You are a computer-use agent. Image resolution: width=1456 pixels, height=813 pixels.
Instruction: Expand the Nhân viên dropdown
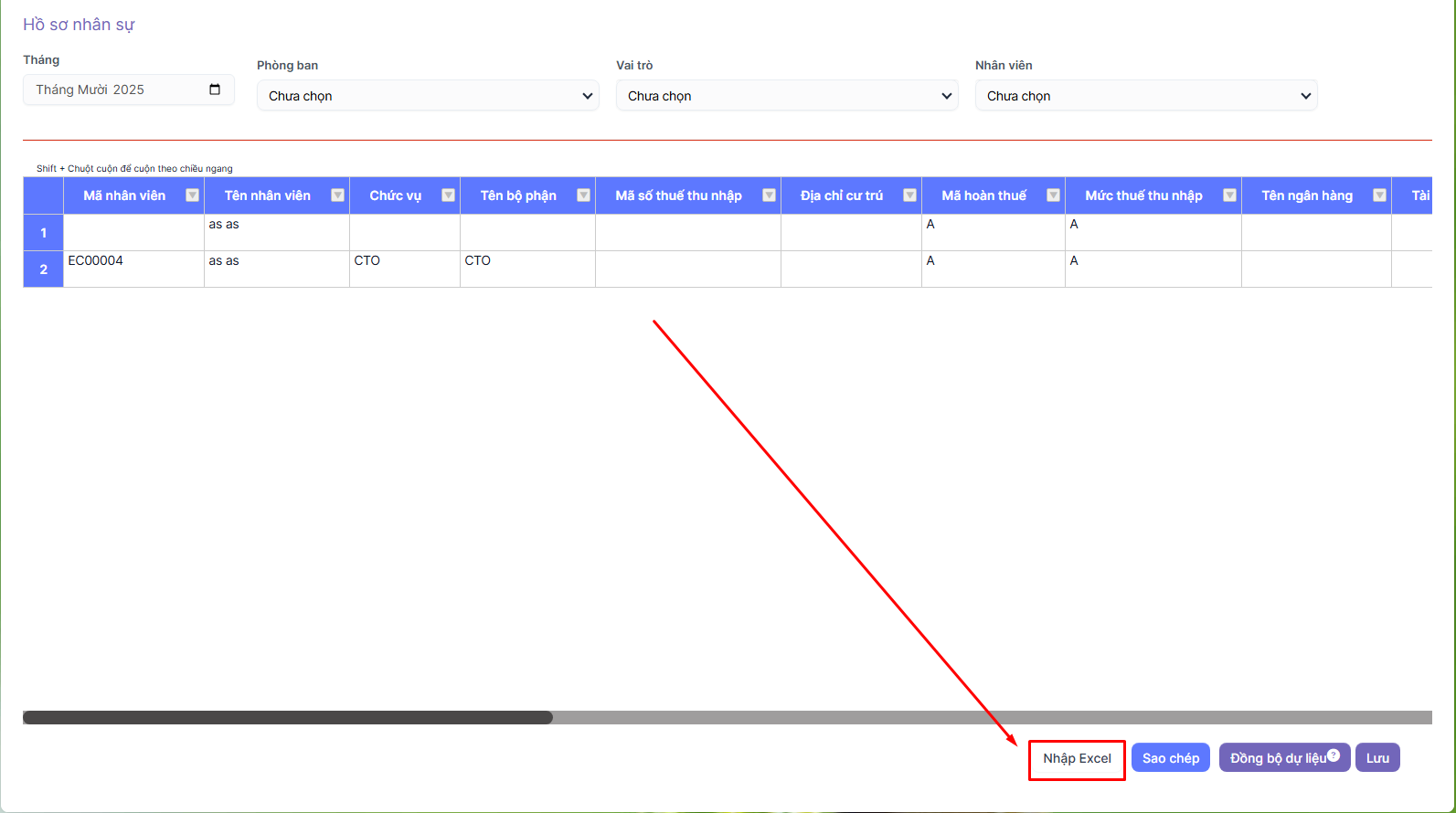[x=1145, y=96]
